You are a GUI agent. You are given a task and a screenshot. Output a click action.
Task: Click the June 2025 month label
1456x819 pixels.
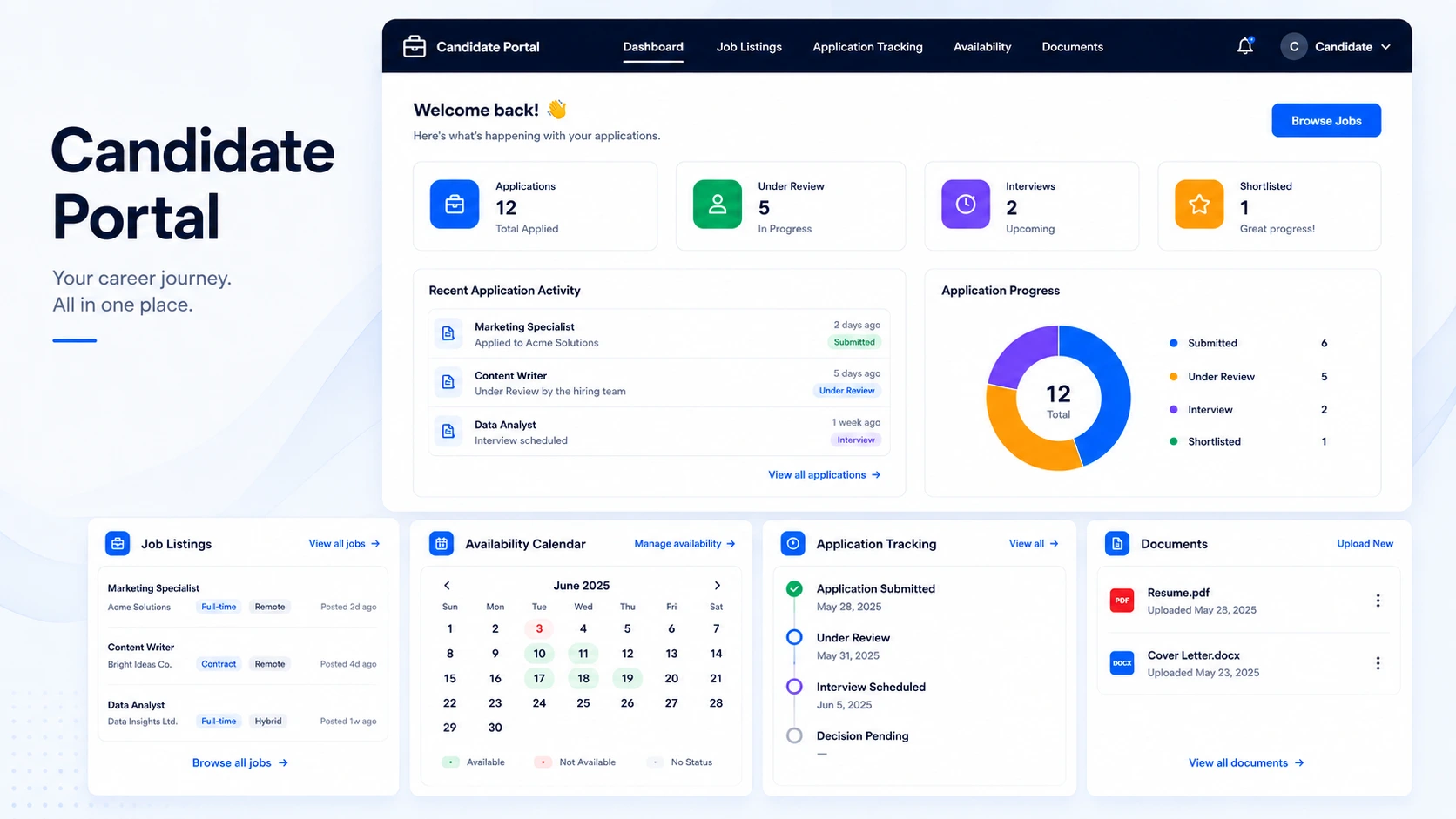(x=582, y=586)
